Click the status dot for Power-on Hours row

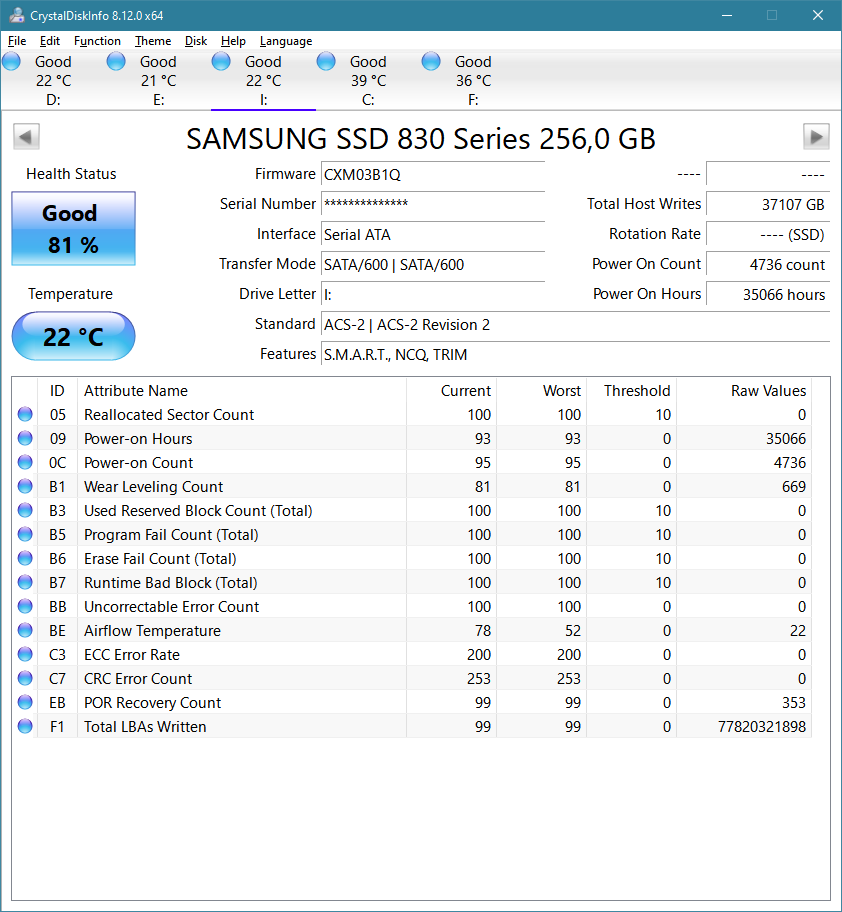(x=25, y=438)
